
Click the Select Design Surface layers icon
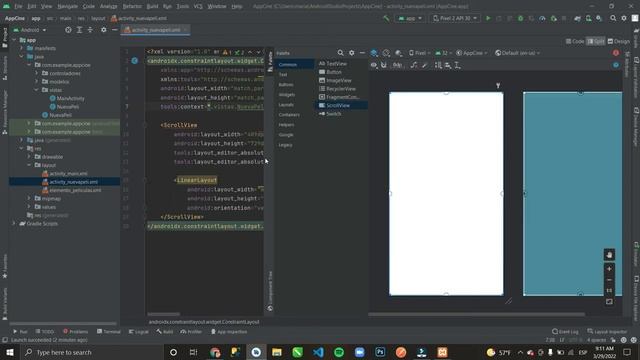pos(374,53)
